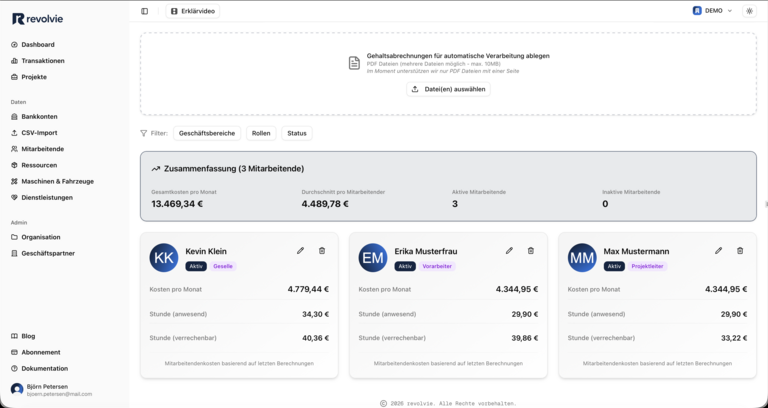The image size is (768, 408).
Task: Toggle the sidebar collapse icon
Action: pos(145,11)
